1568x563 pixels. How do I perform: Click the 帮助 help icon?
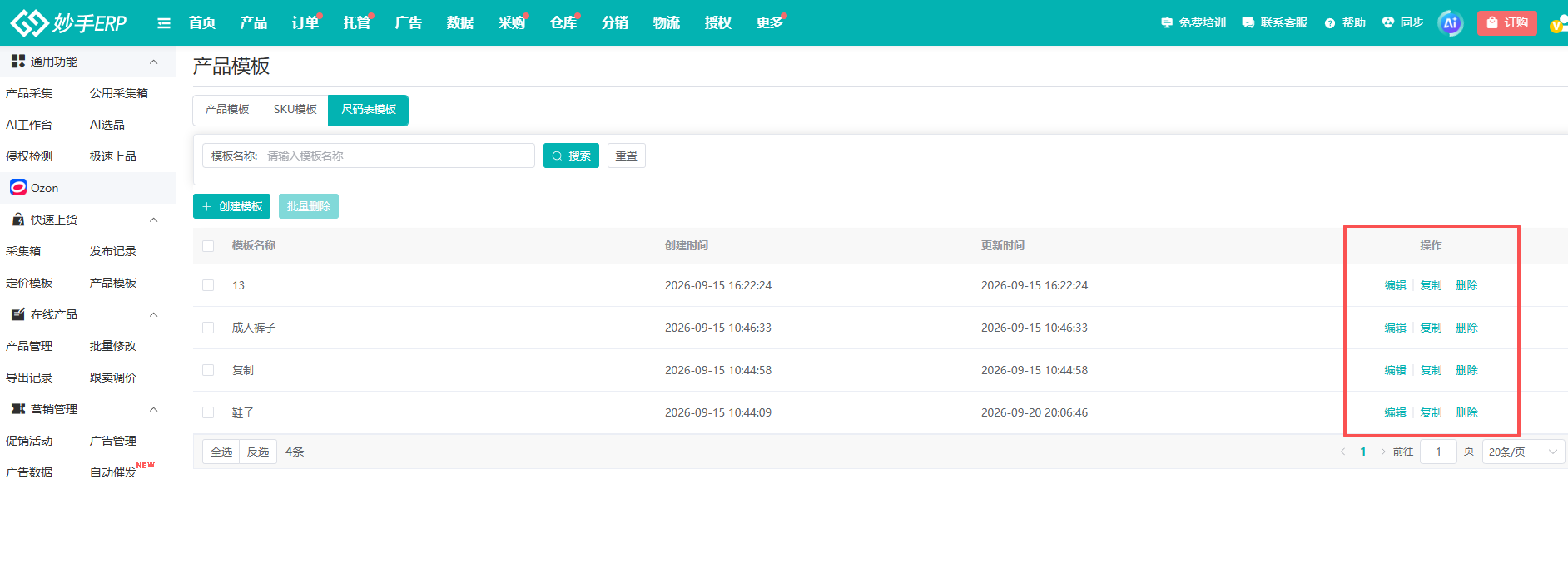1330,23
